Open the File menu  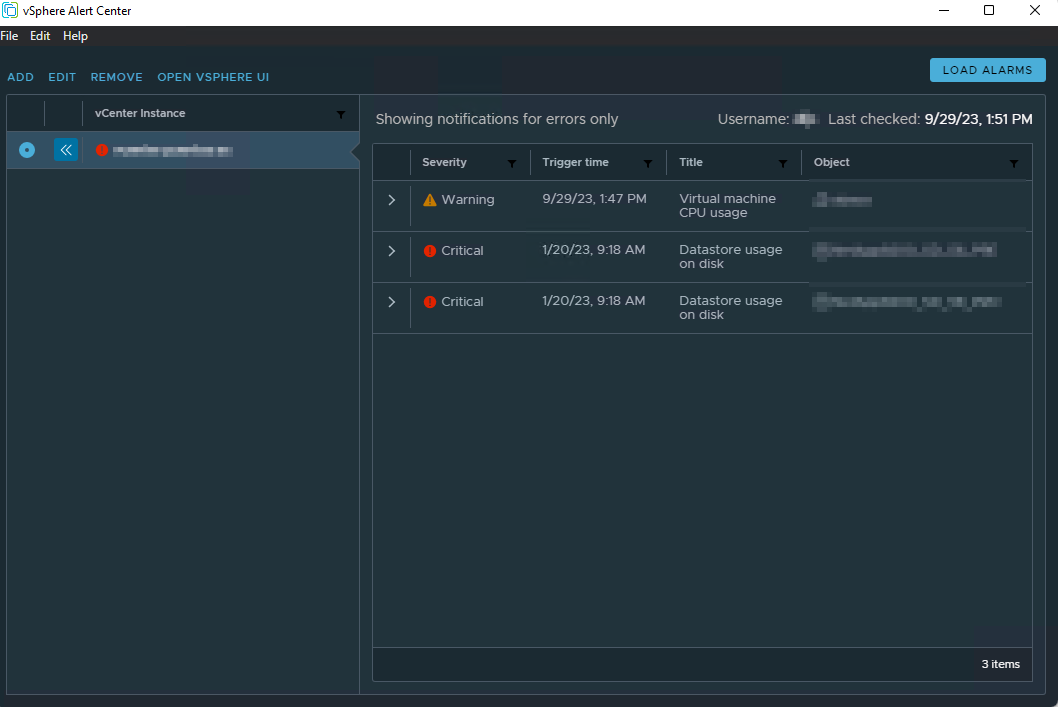pyautogui.click(x=9, y=36)
